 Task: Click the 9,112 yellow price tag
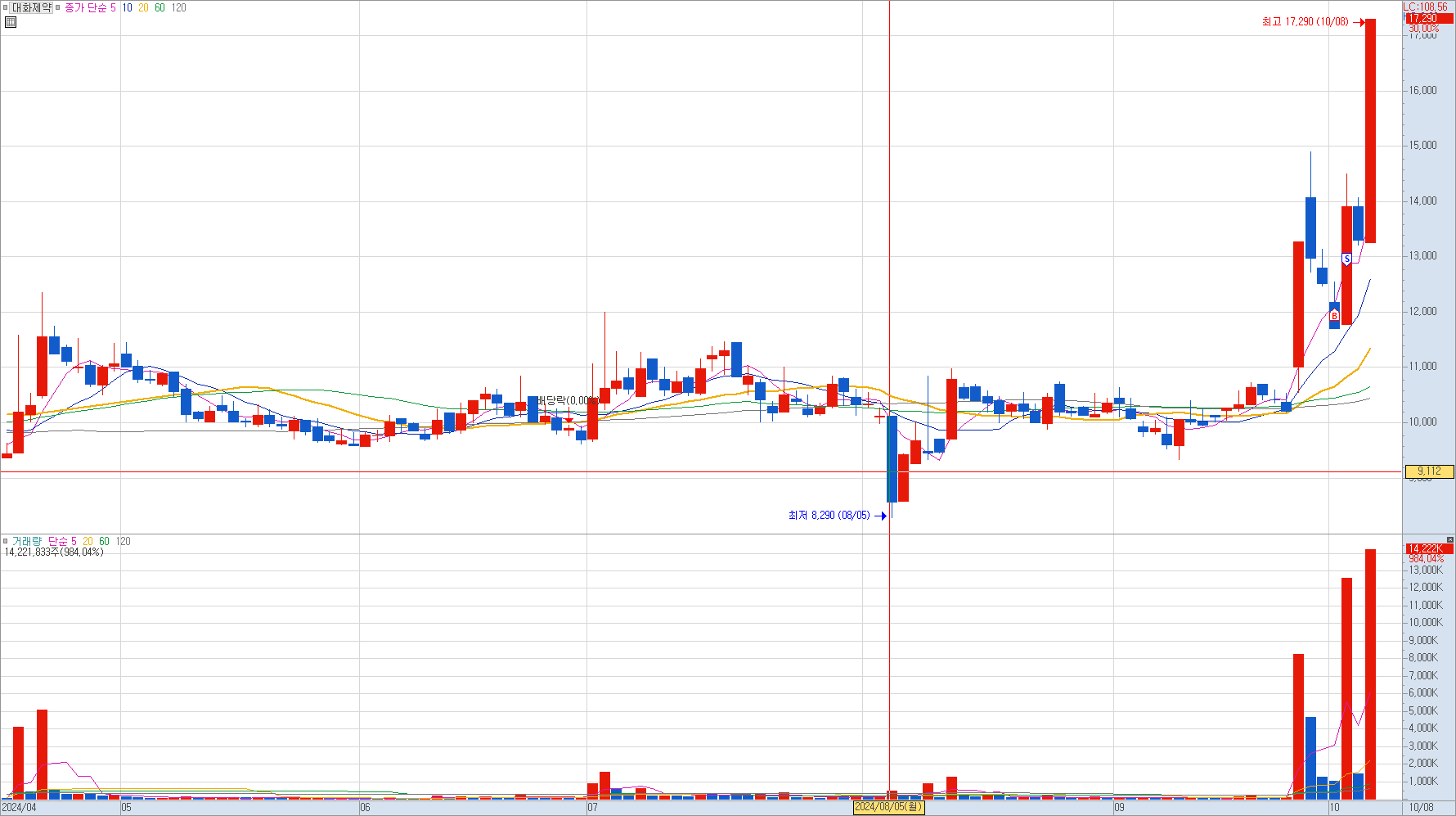pos(1429,471)
